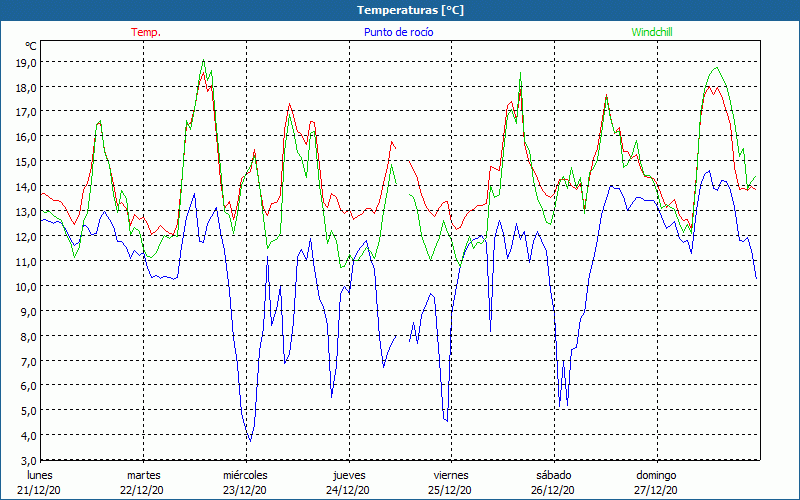Click the 16,0 y-axis value

(x=26, y=137)
